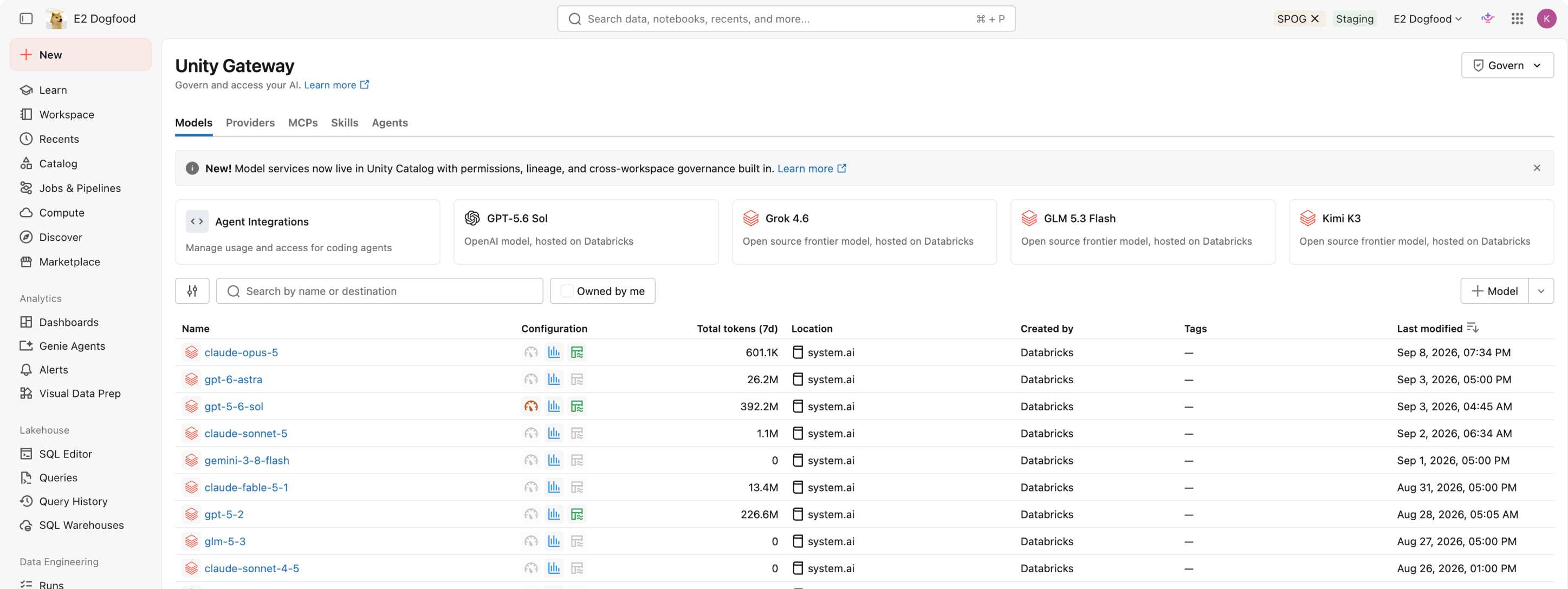Viewport: 1568px width, 589px height.
Task: Switch to the Skills tab
Action: 345,123
